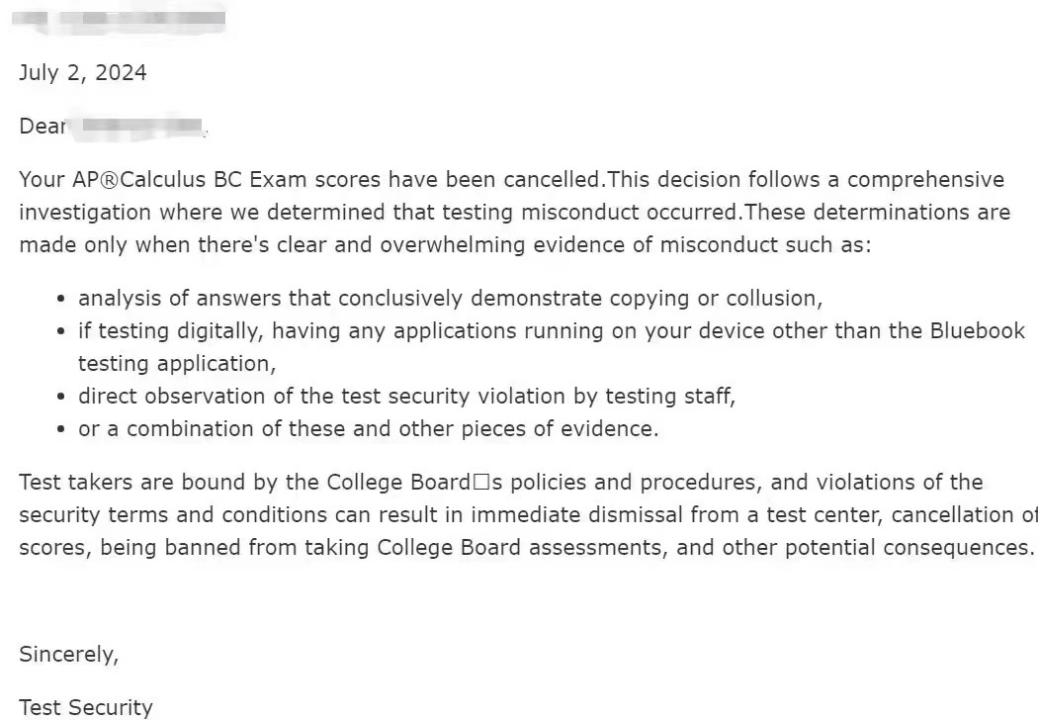This screenshot has height=720, width=1038.
Task: Click the Test Security signature
Action: tap(86, 707)
